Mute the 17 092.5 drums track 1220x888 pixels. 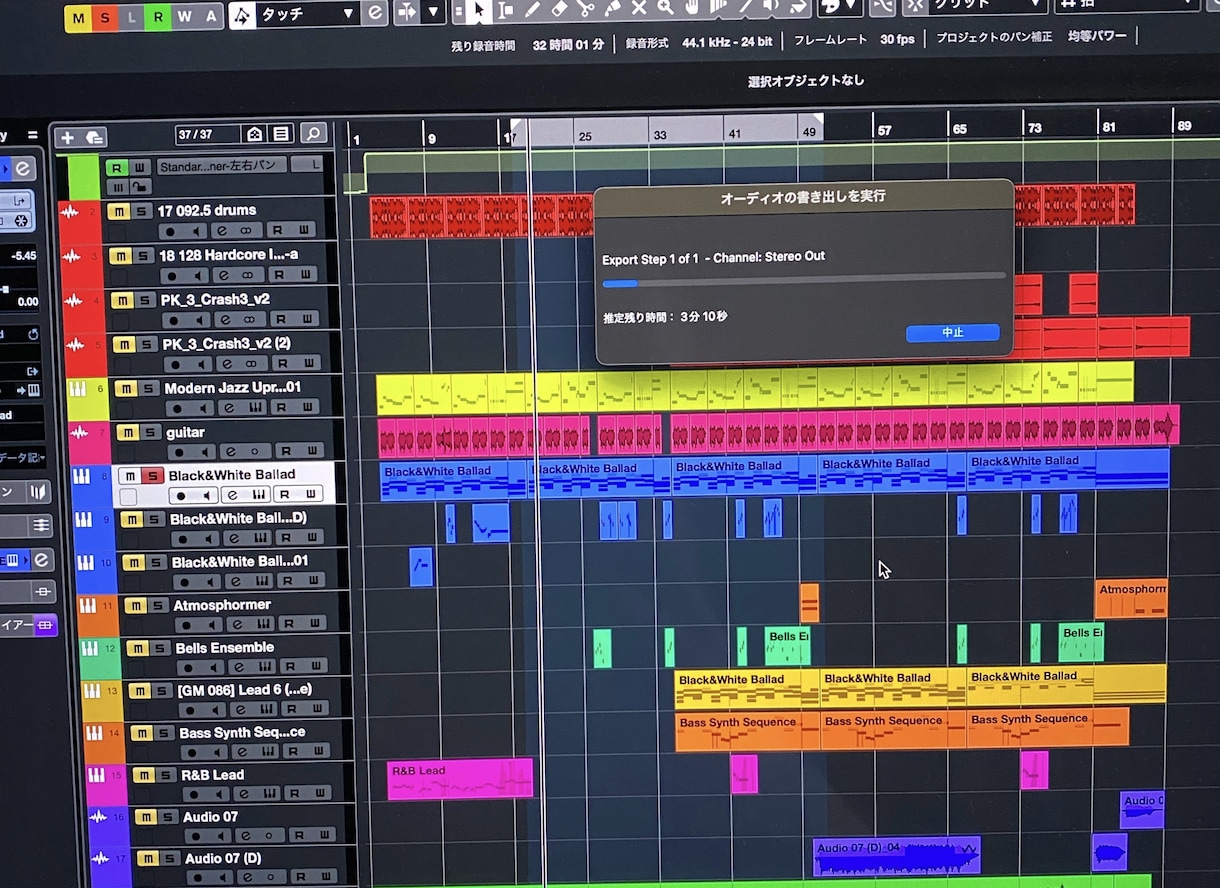pos(118,211)
